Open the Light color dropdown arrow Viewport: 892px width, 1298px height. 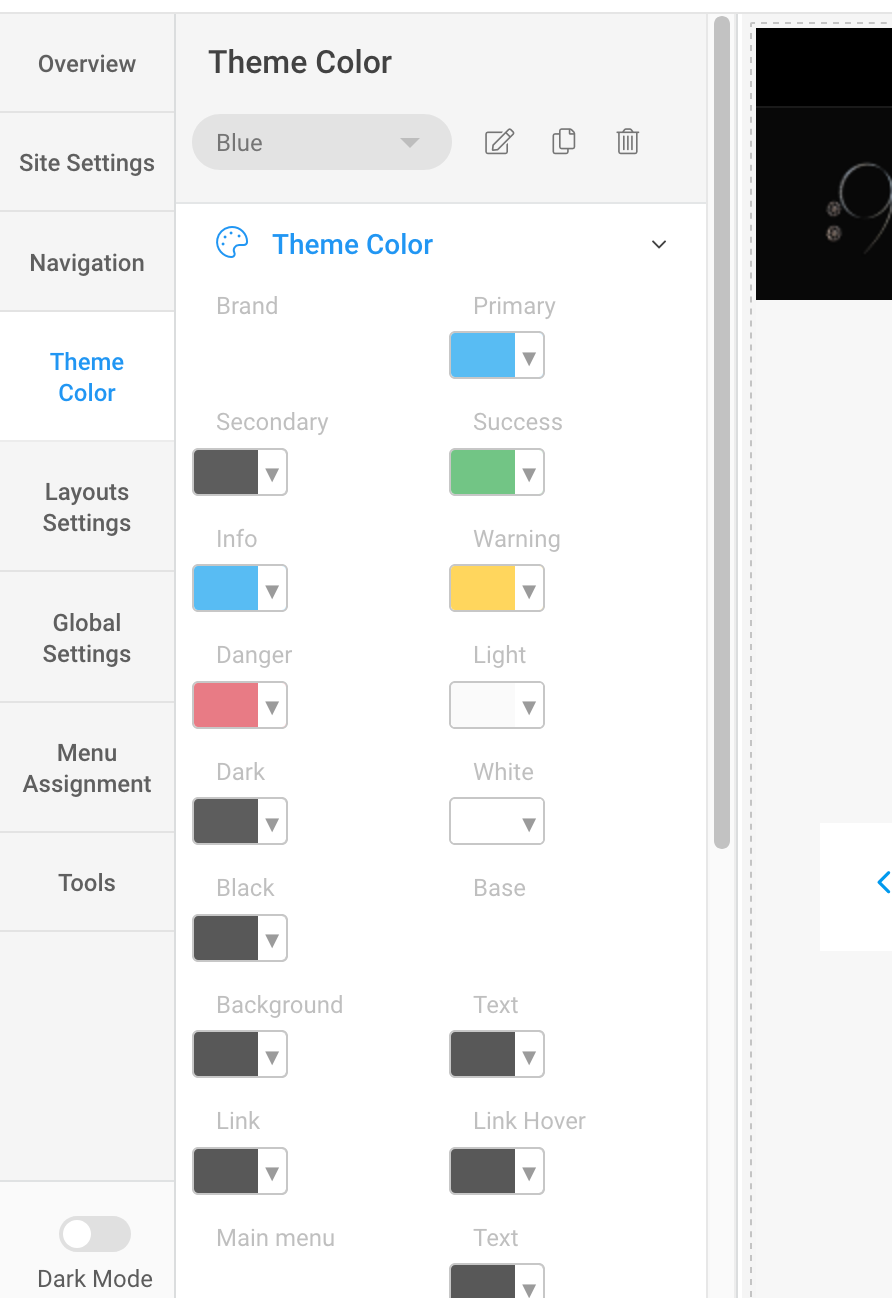coord(529,706)
